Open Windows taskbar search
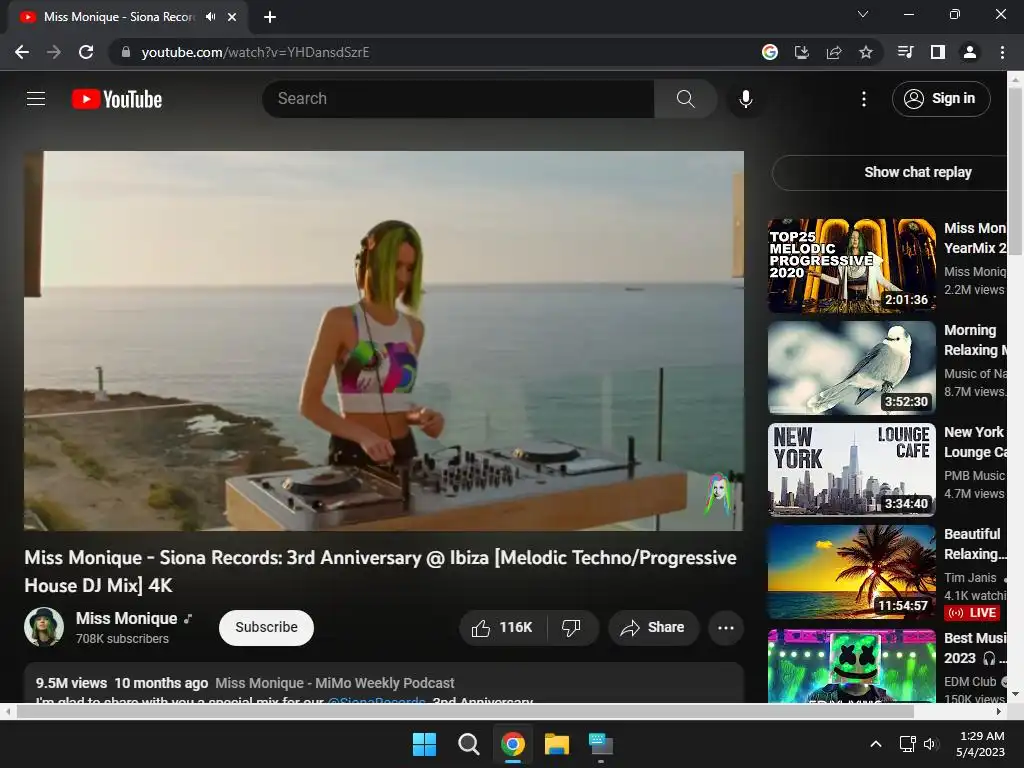 (468, 744)
